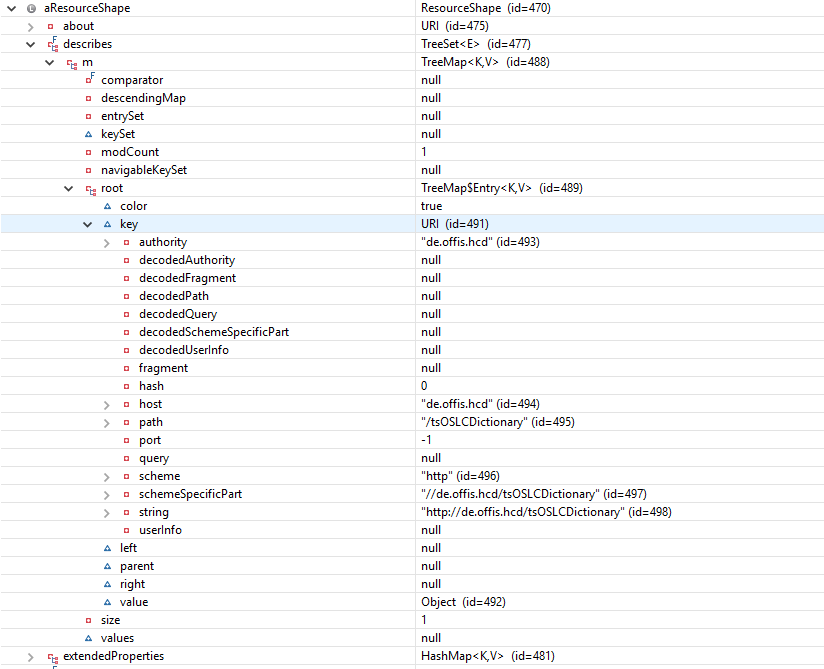Screen dimensions: 824x669
Task: Expand the string field
Action: pos(107,513)
